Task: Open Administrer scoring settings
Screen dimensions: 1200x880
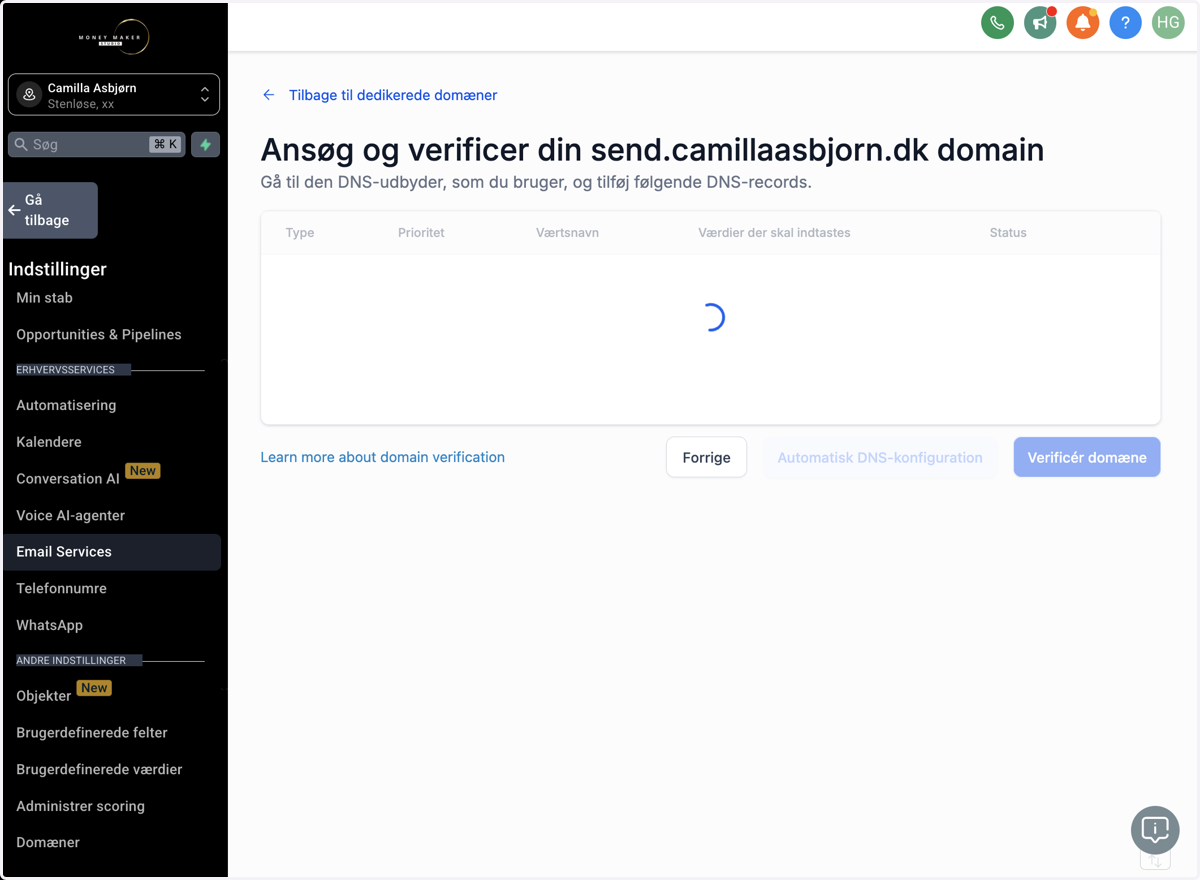Action: (x=80, y=806)
